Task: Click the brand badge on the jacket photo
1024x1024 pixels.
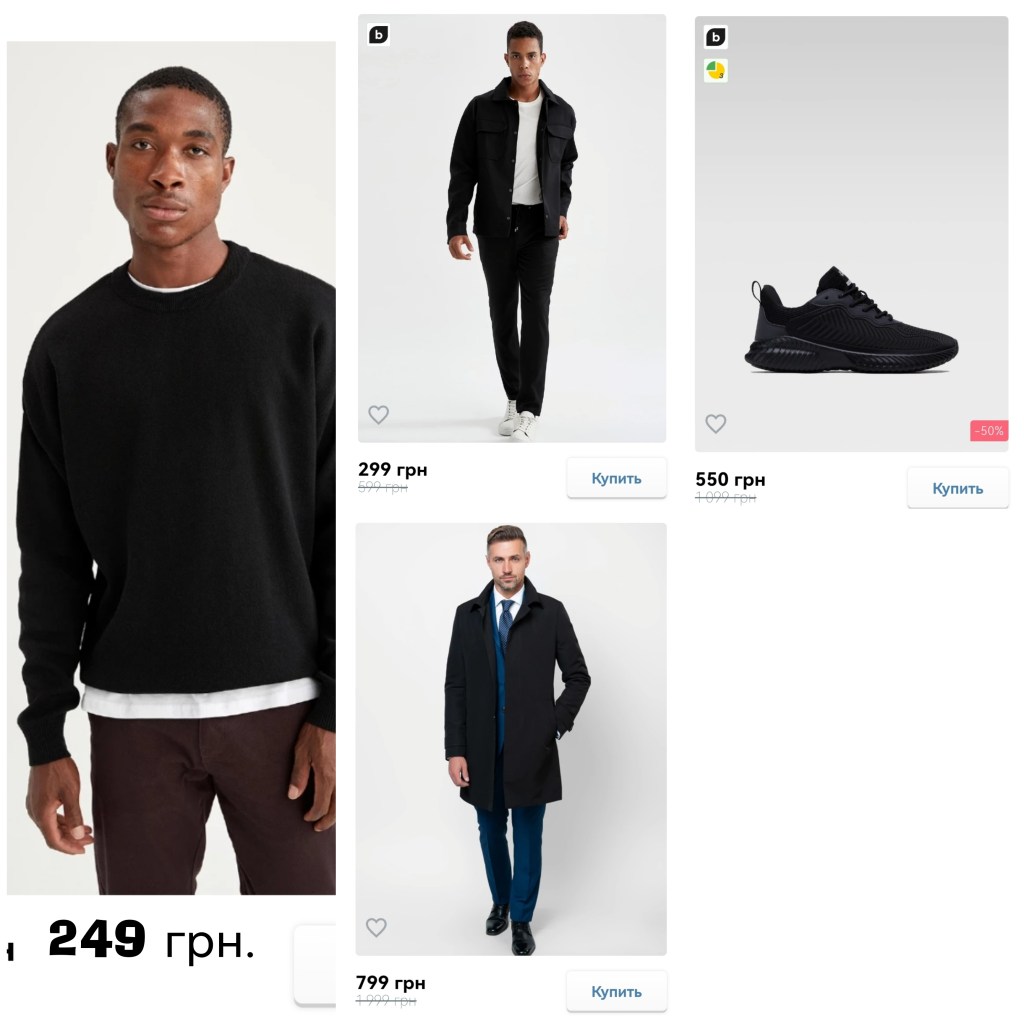Action: tap(379, 35)
